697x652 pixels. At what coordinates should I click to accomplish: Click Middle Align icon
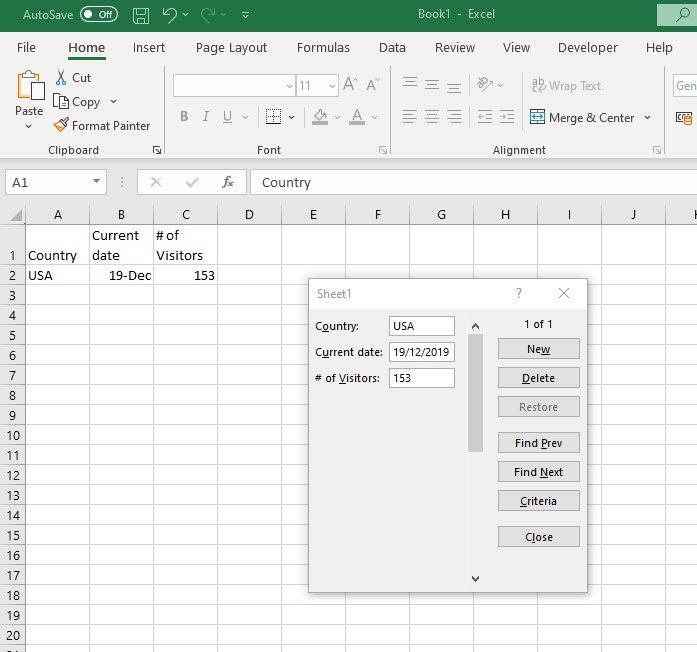432,84
